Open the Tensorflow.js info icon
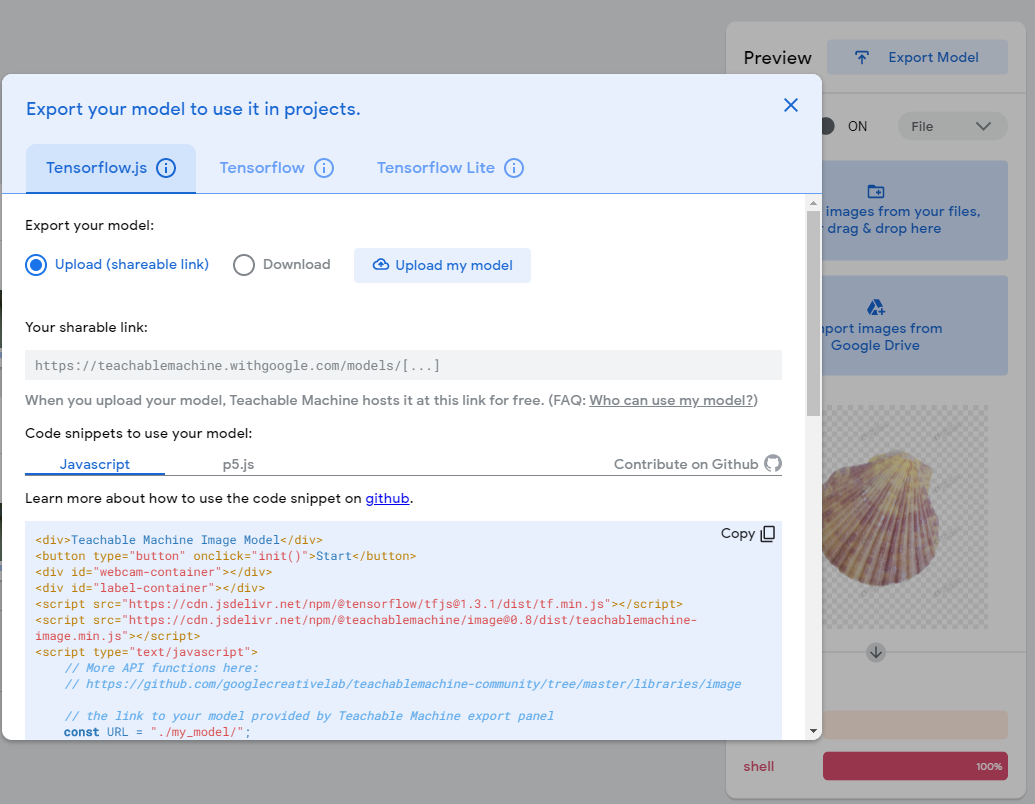 pyautogui.click(x=166, y=168)
